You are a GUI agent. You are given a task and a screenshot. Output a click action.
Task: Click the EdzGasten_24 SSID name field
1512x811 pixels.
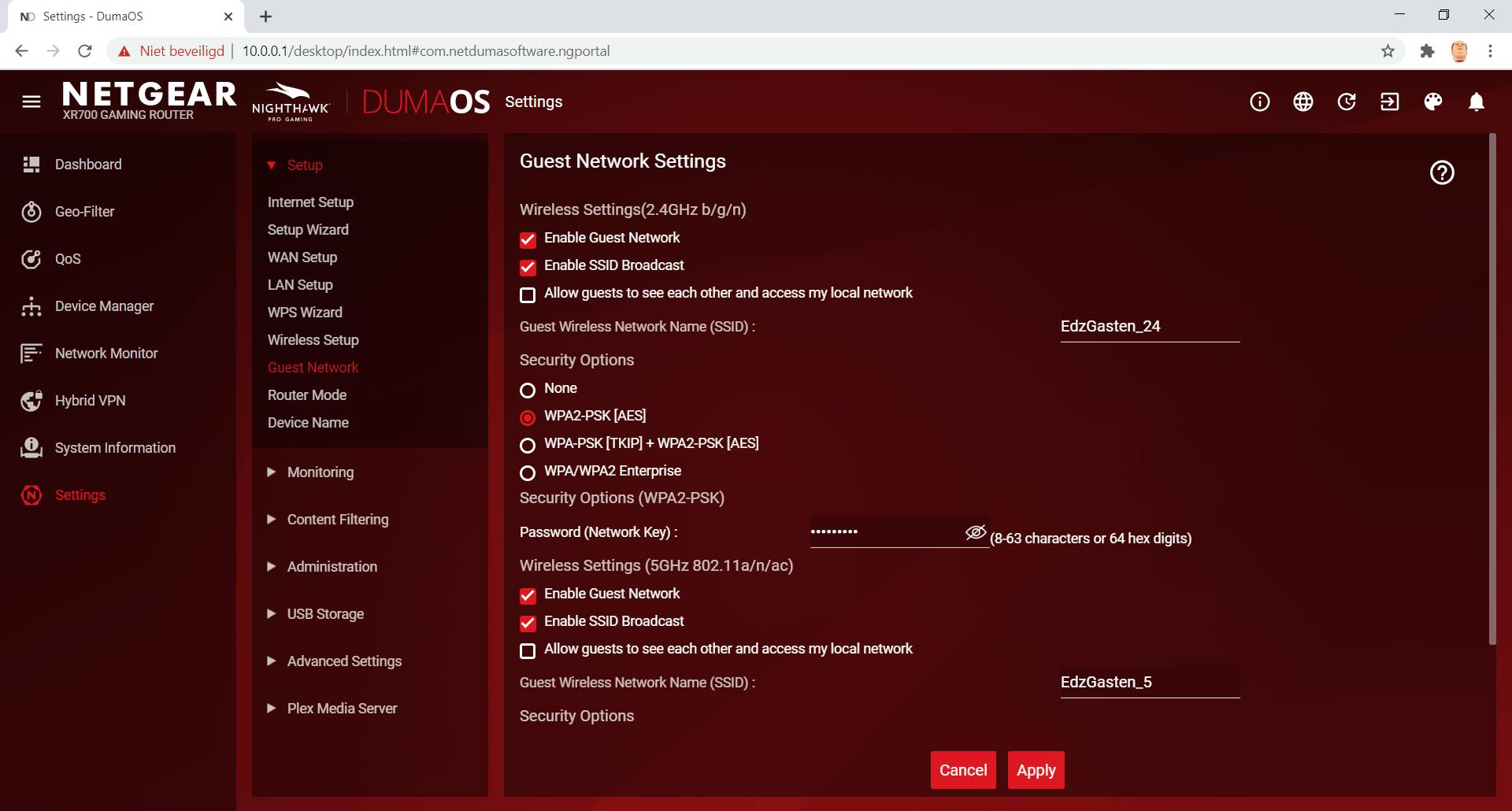click(x=1149, y=327)
